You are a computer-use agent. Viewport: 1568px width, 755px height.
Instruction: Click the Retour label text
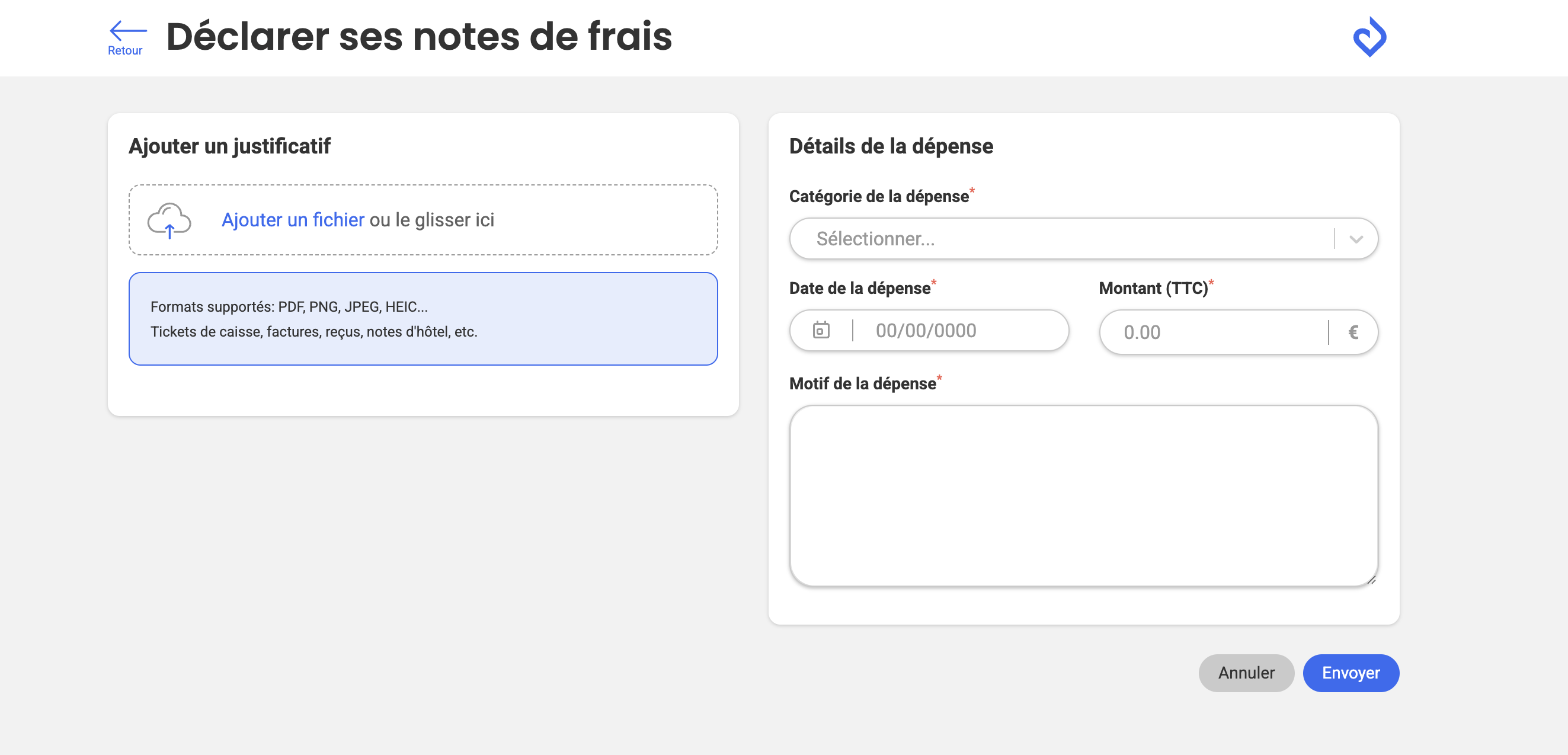pos(125,50)
